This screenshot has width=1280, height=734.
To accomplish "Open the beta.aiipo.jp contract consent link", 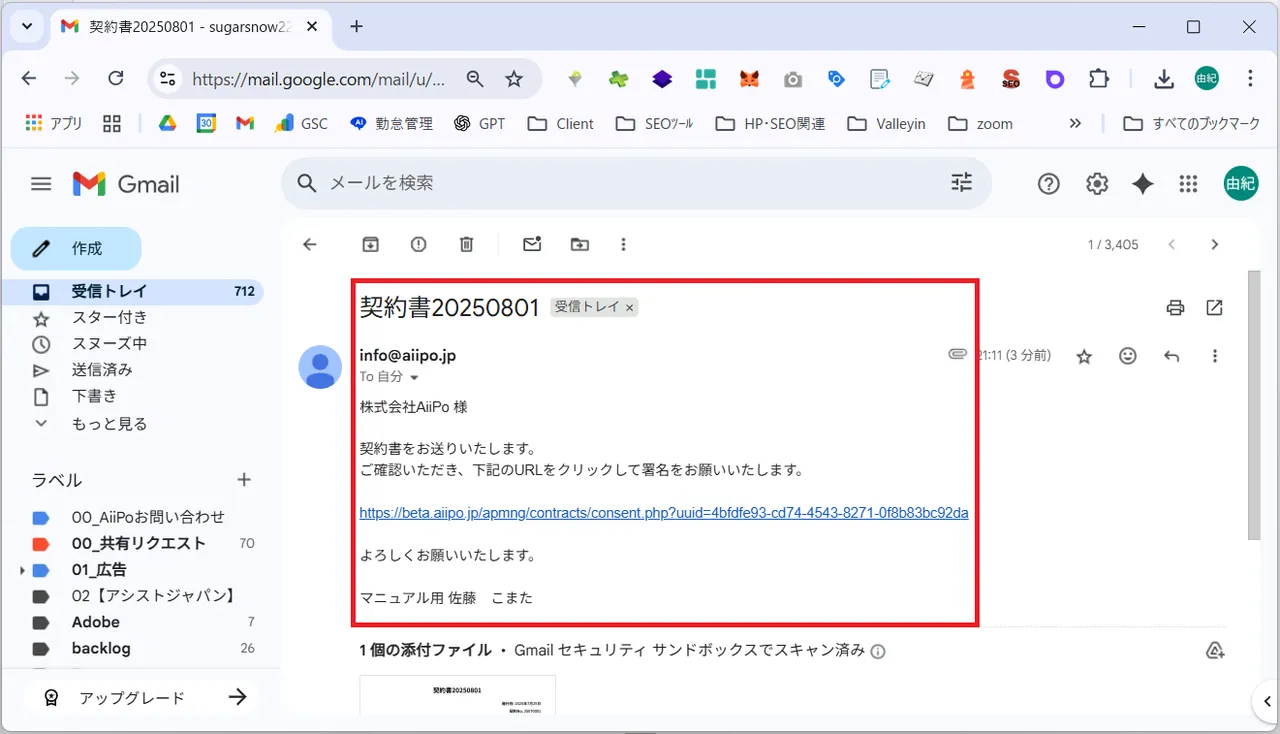I will [x=664, y=513].
